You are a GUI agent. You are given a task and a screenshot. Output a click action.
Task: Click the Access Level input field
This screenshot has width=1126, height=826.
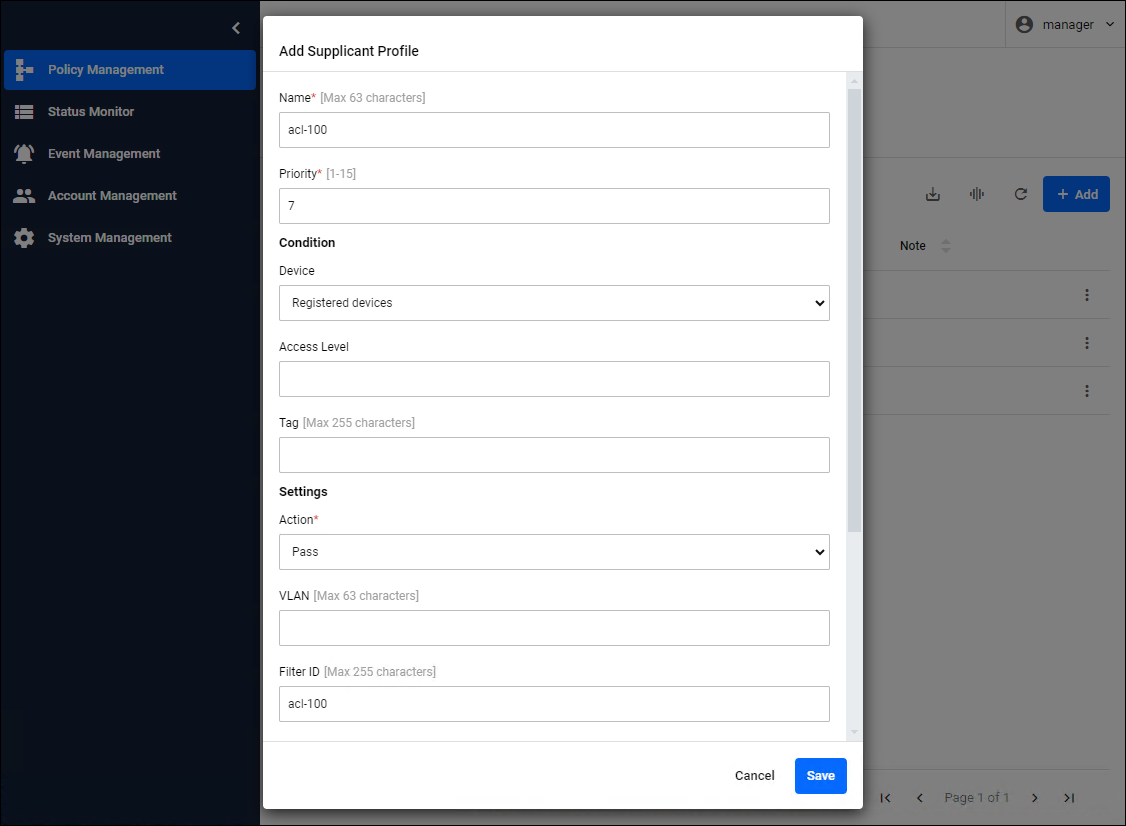[554, 379]
